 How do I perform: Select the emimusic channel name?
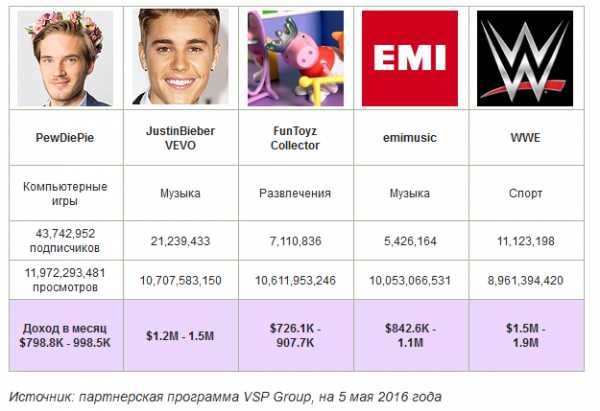tap(410, 138)
